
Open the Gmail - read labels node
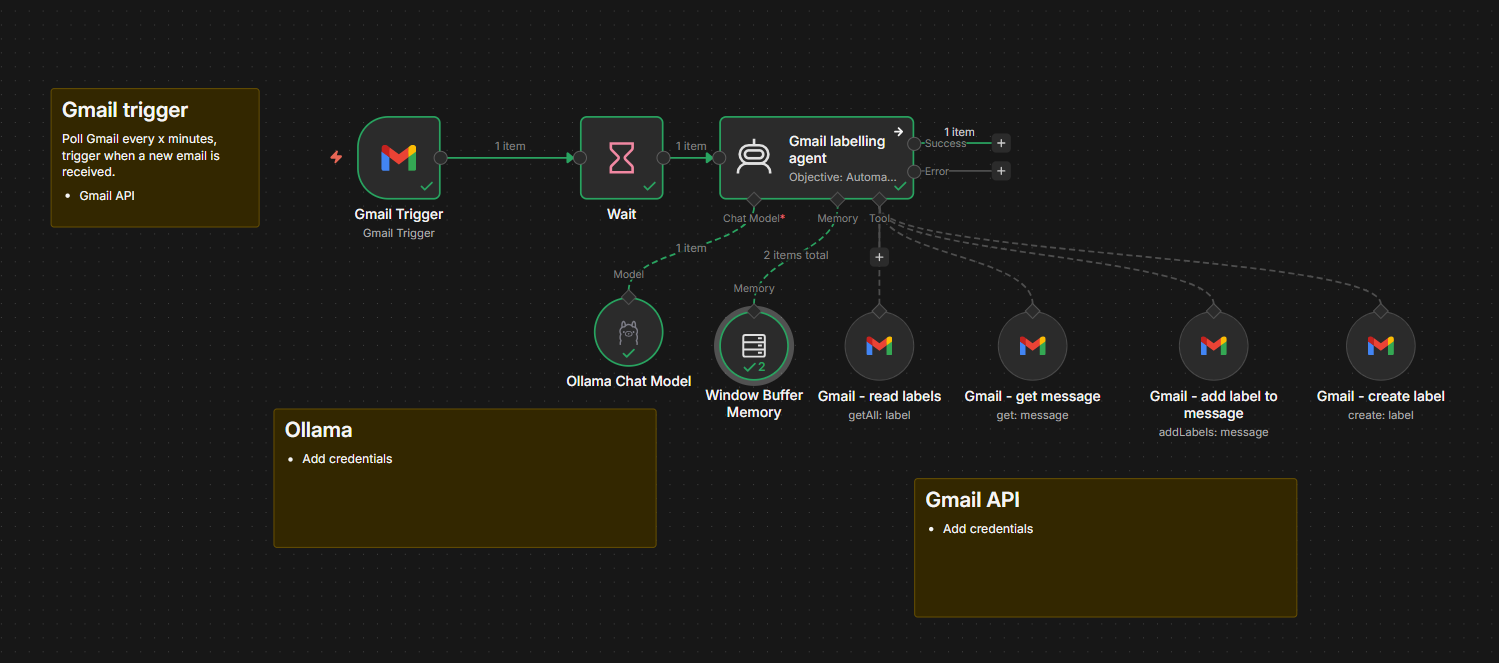tap(879, 346)
